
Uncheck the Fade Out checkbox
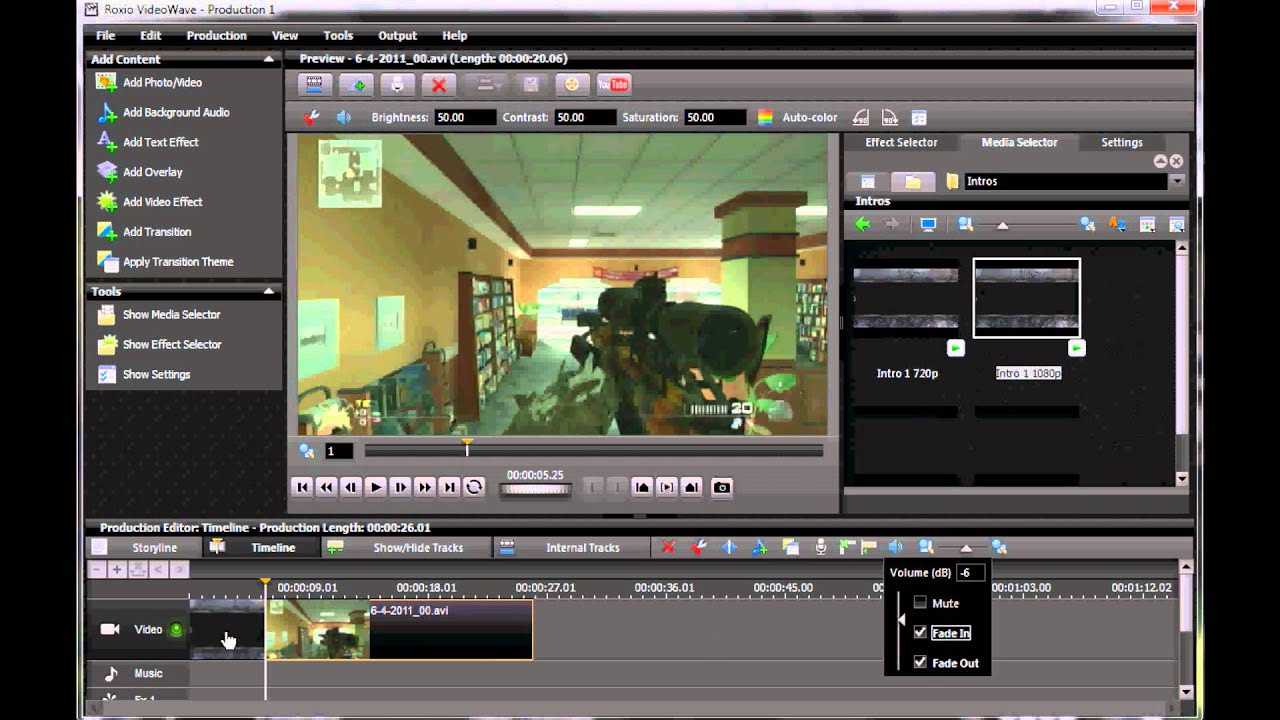point(920,662)
